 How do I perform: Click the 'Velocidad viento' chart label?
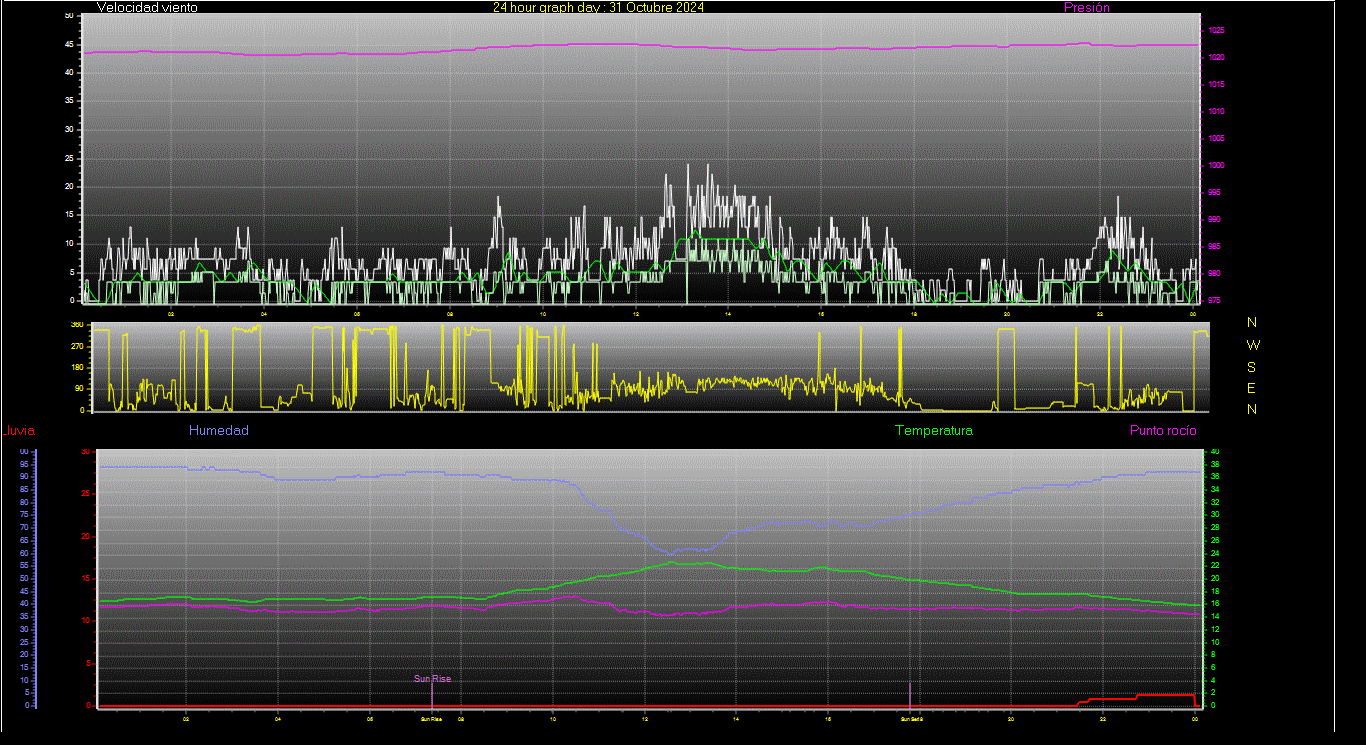[x=147, y=7]
